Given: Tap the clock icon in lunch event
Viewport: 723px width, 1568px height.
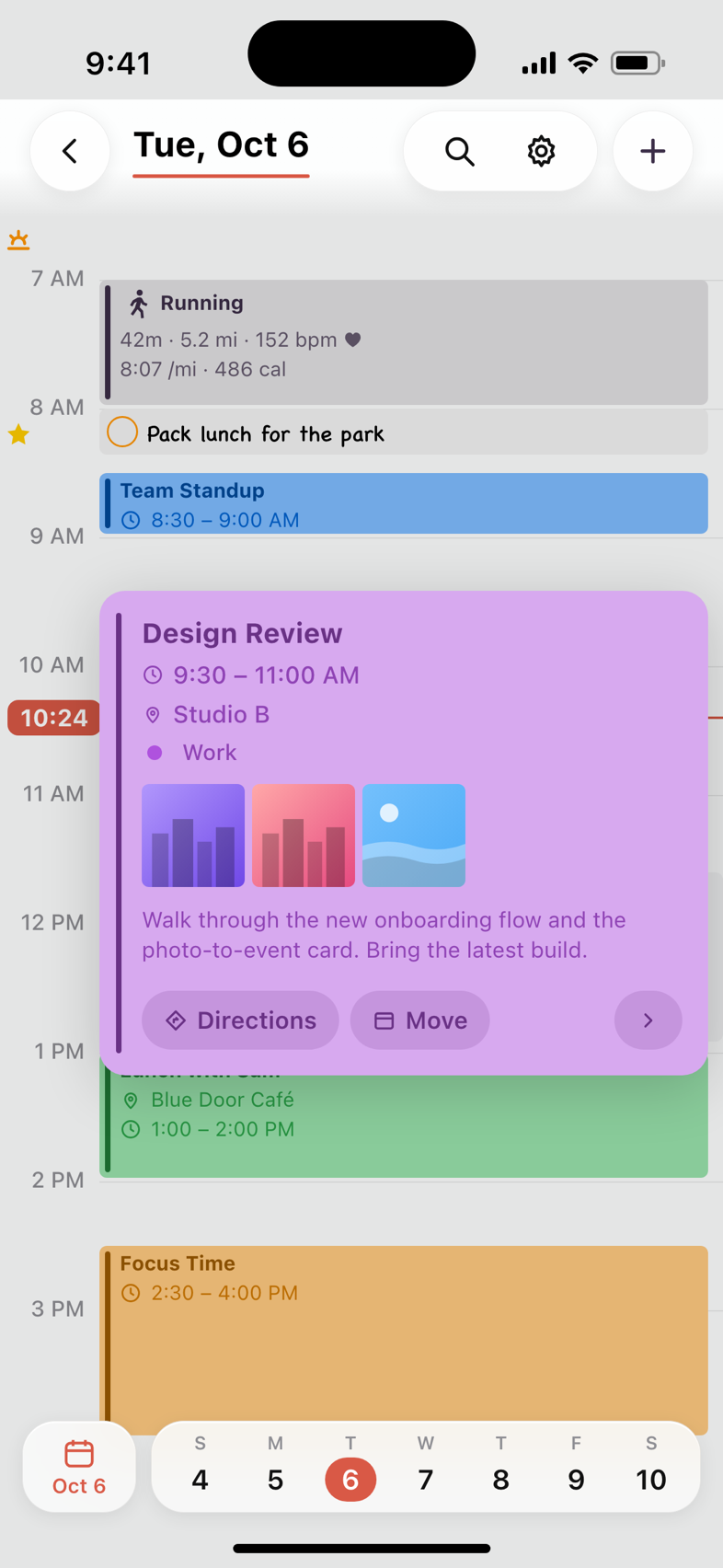Looking at the screenshot, I should [131, 1129].
